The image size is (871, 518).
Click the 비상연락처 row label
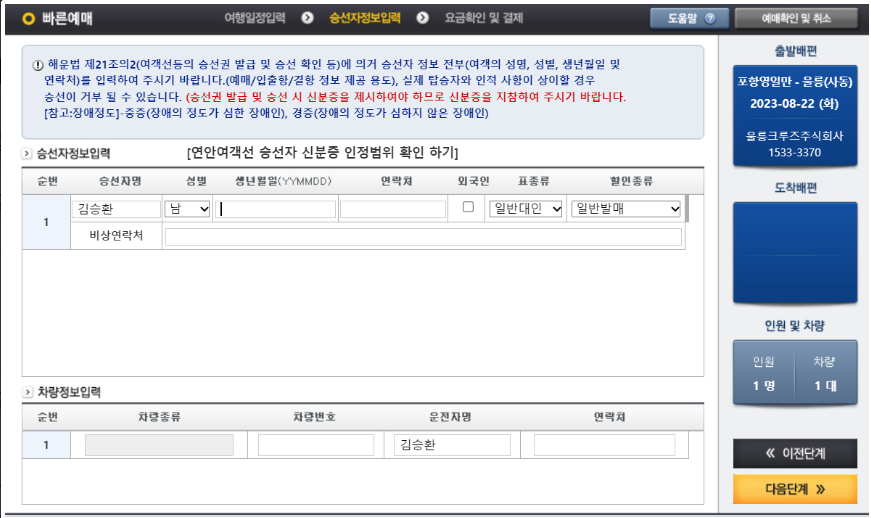click(x=116, y=236)
